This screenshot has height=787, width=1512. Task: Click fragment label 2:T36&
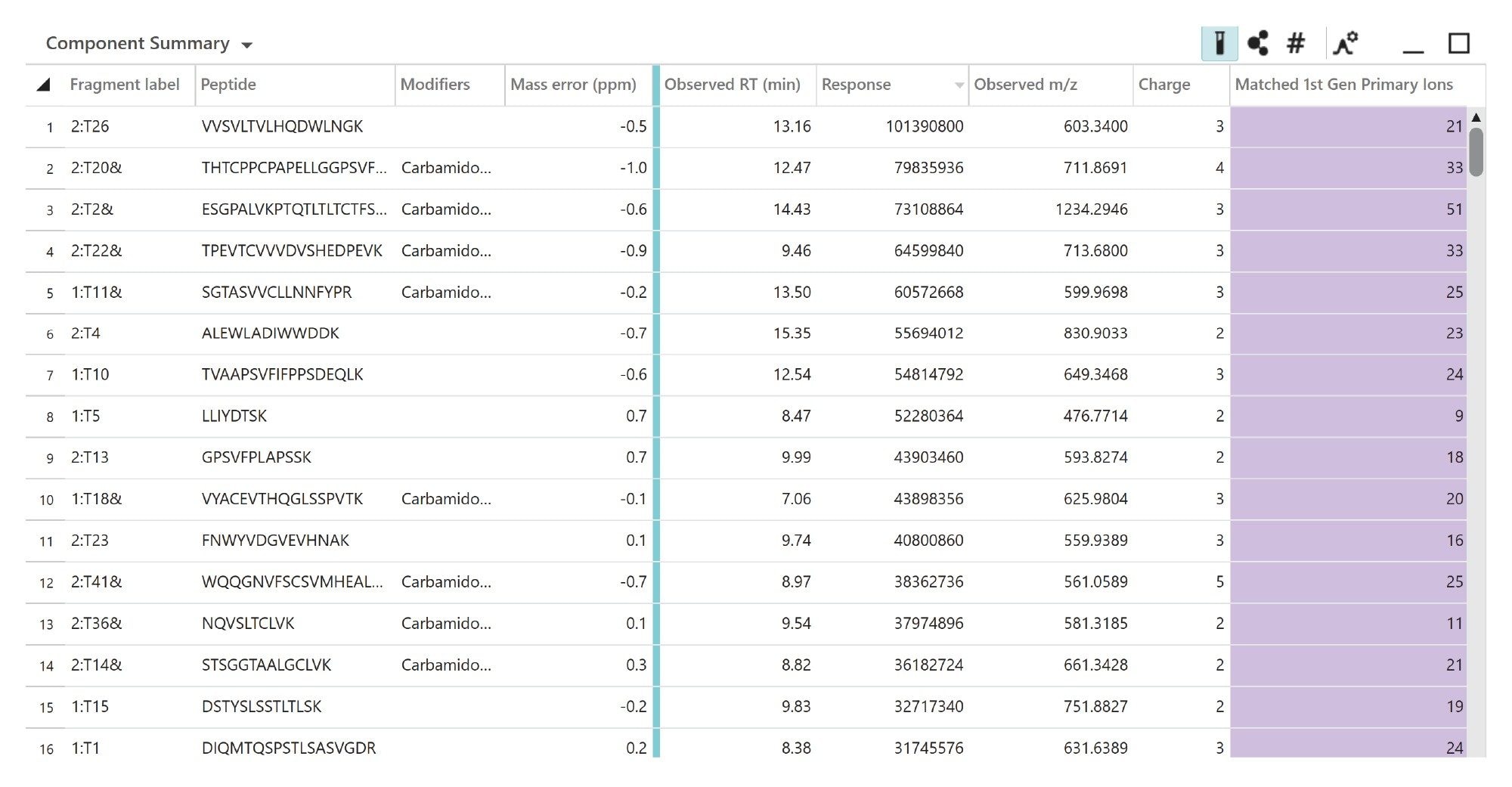(97, 624)
